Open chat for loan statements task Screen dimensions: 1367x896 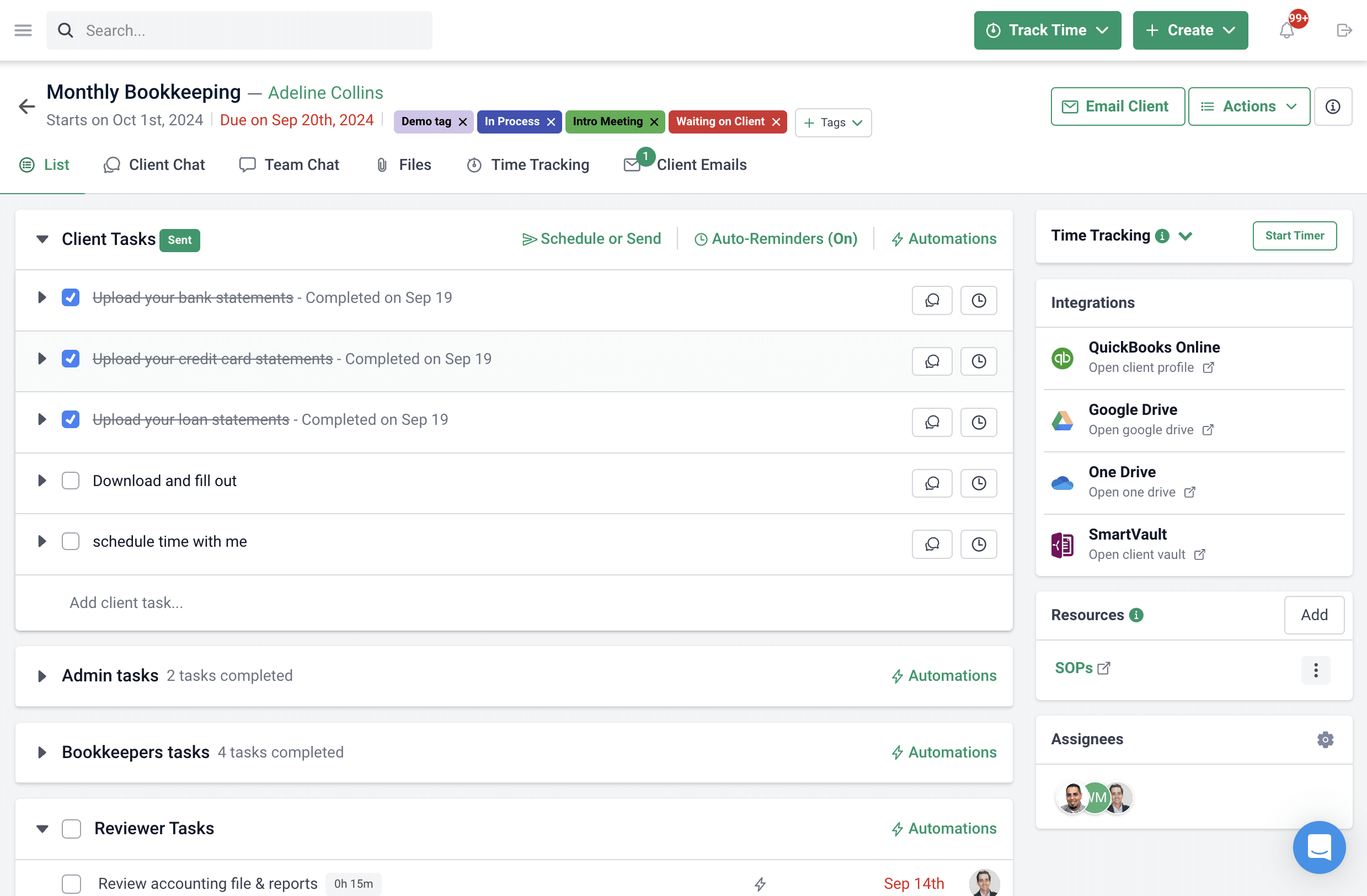932,422
